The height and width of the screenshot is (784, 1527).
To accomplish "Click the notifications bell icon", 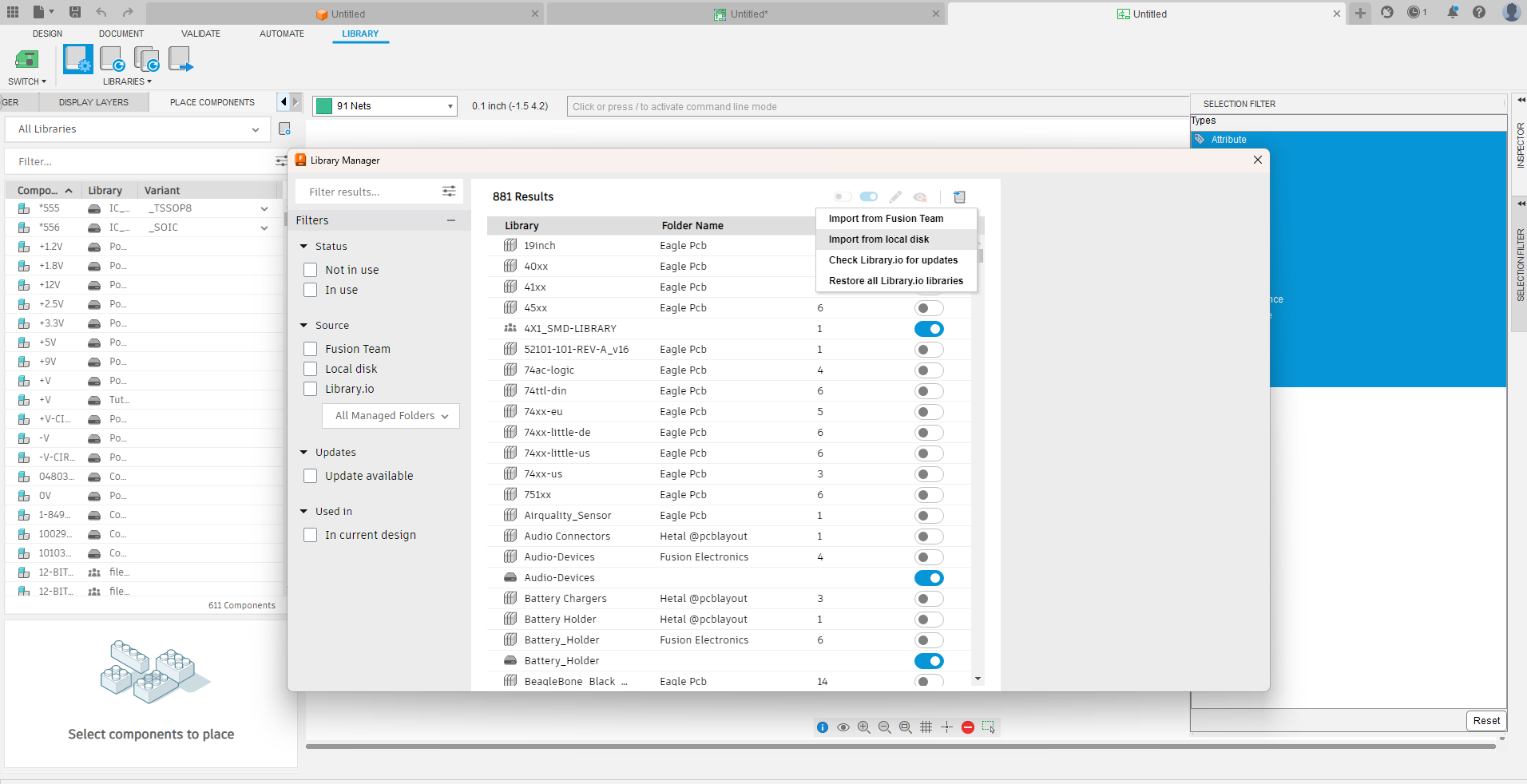I will tap(1453, 12).
